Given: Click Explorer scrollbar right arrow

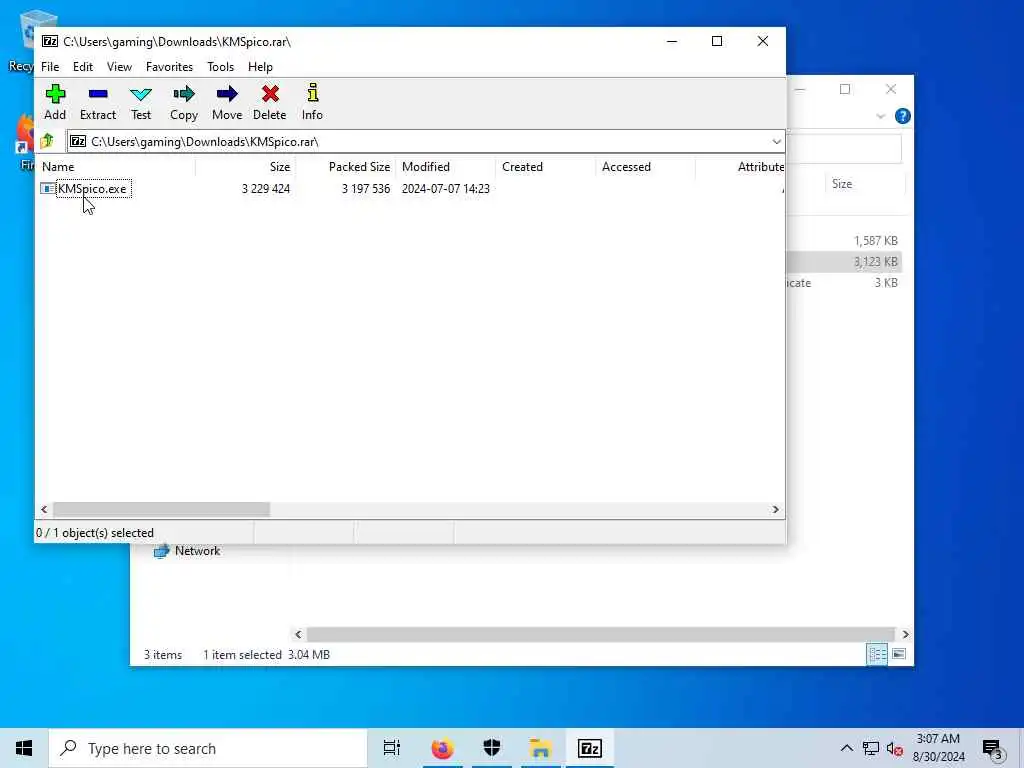Looking at the screenshot, I should (x=905, y=634).
